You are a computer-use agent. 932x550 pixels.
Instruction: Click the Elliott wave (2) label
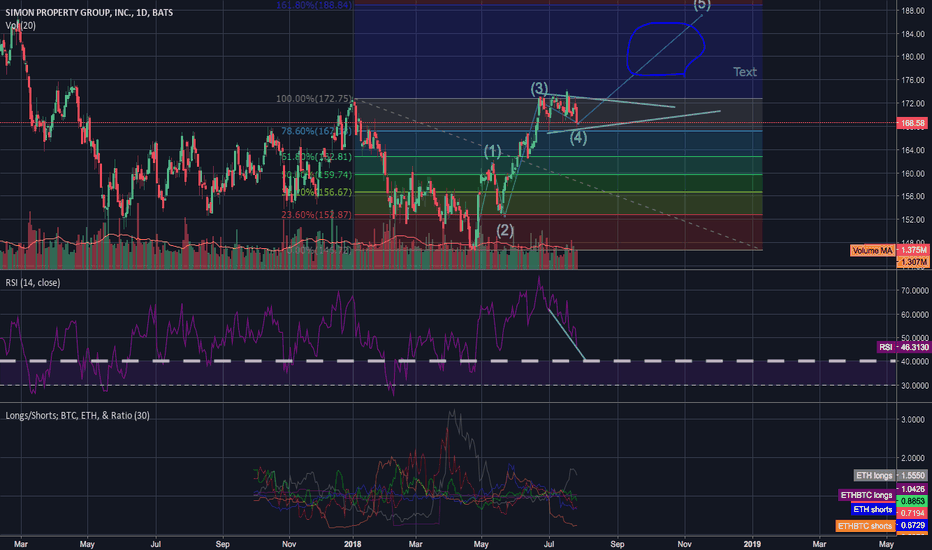[x=505, y=230]
